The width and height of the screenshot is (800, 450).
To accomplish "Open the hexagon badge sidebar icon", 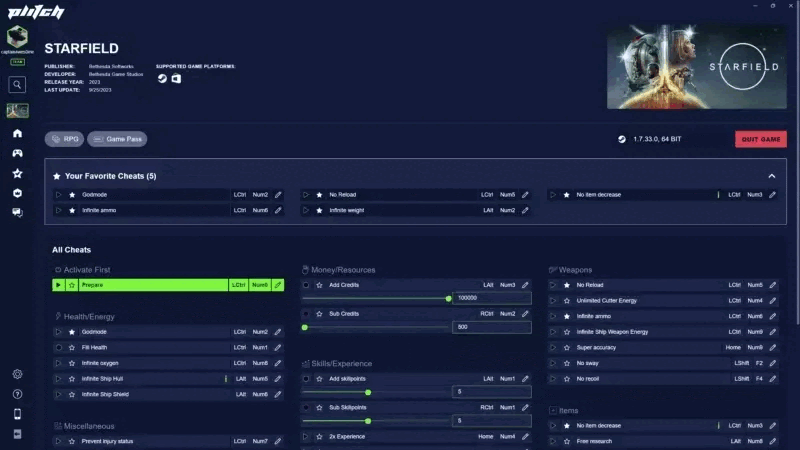I will [17, 193].
